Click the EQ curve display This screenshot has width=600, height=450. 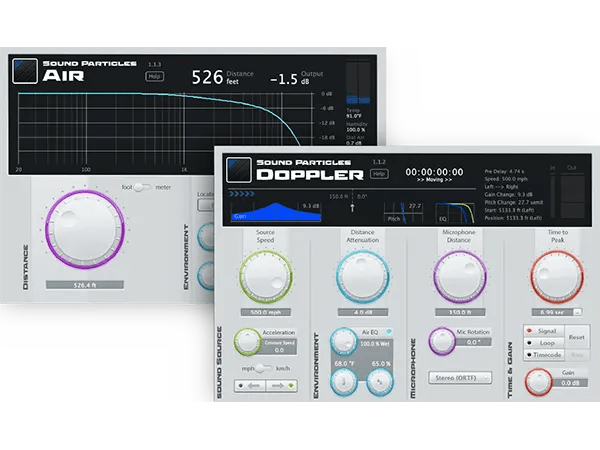click(455, 213)
